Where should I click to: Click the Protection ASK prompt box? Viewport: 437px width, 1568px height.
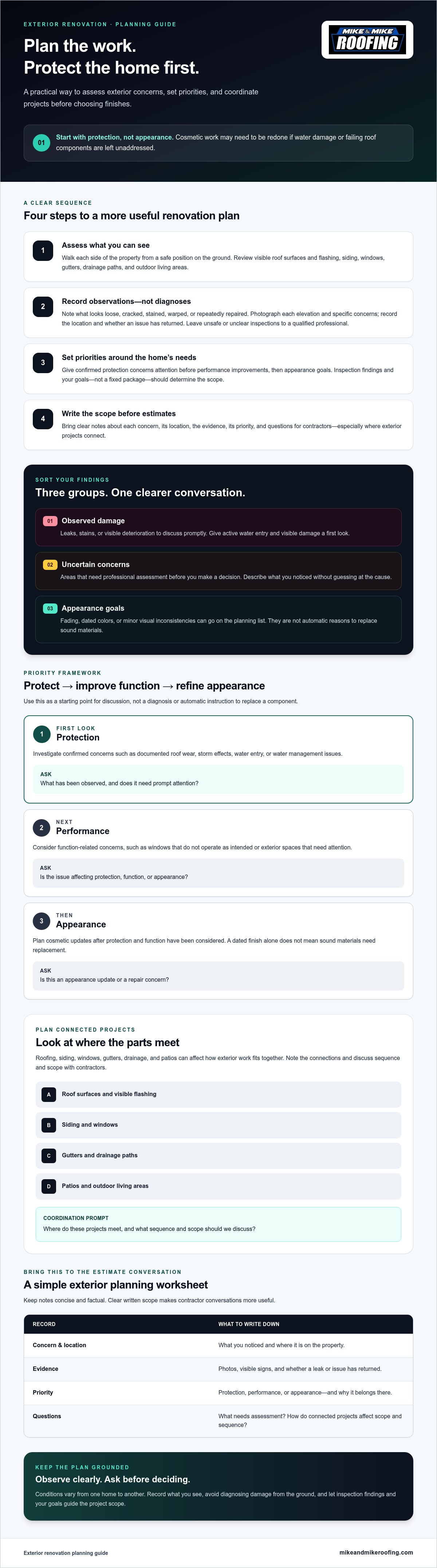pyautogui.click(x=219, y=779)
